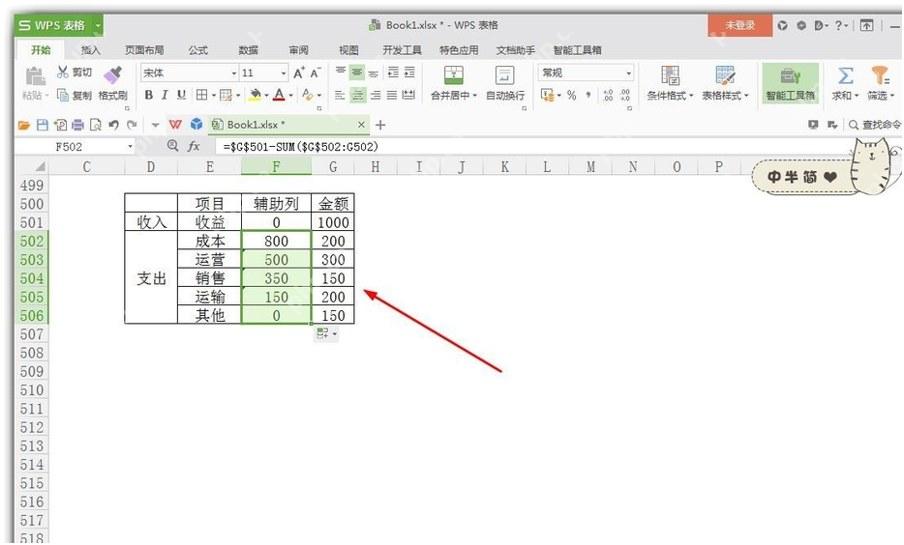
Task: Open the font name 宋体 dropdown
Action: click(x=234, y=73)
